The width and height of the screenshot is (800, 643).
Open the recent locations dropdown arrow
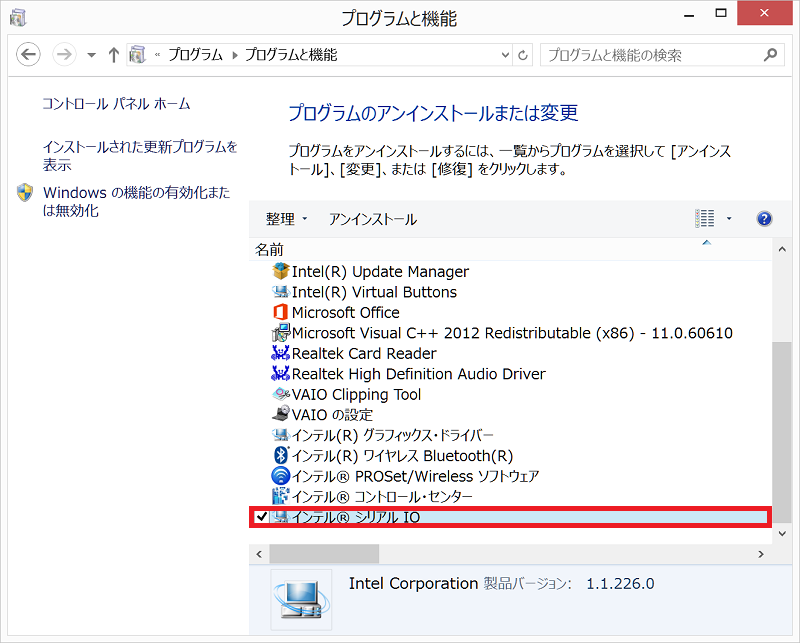91,55
